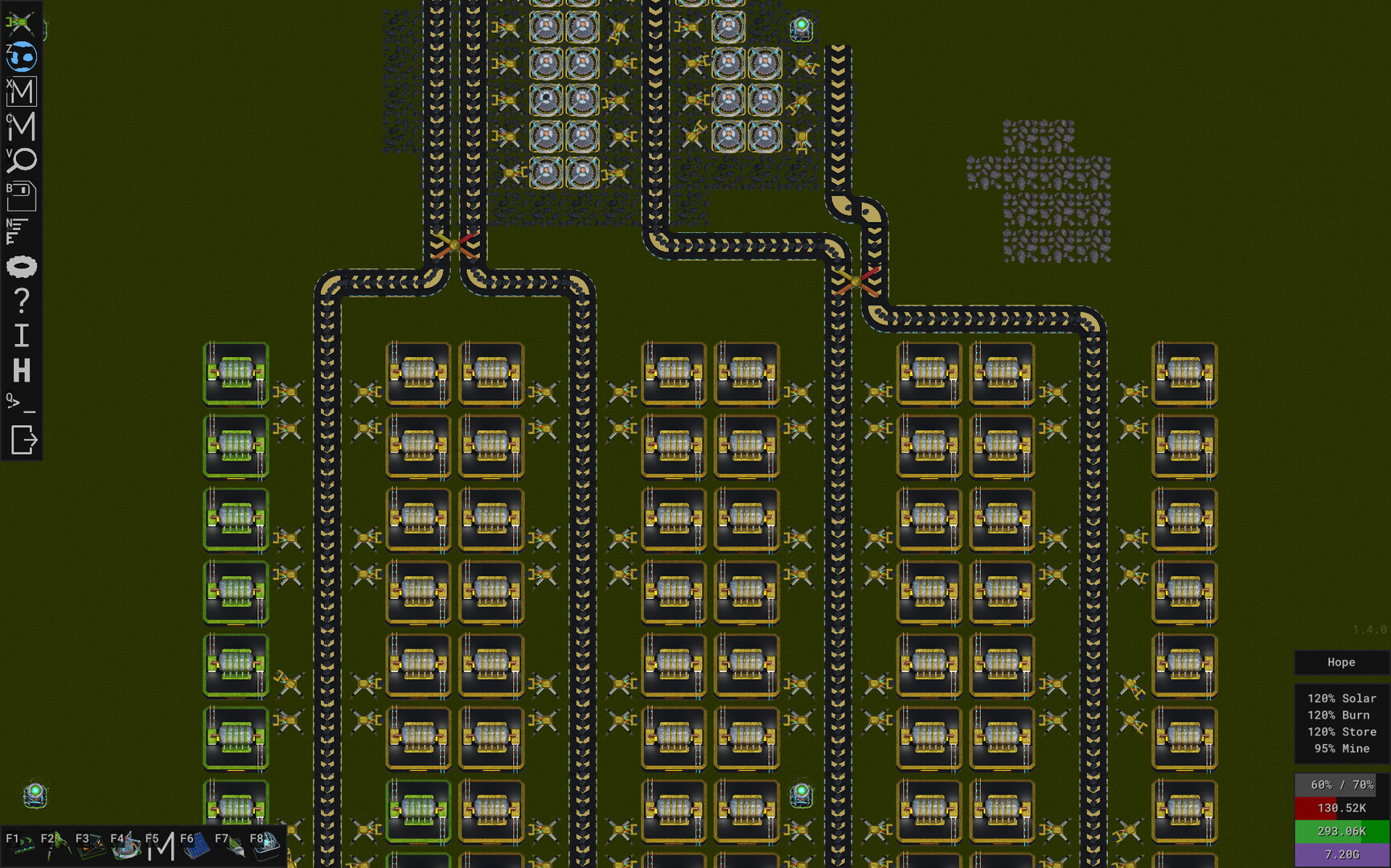Click the bold H icon in sidebar
This screenshot has height=868, width=1391.
click(22, 371)
